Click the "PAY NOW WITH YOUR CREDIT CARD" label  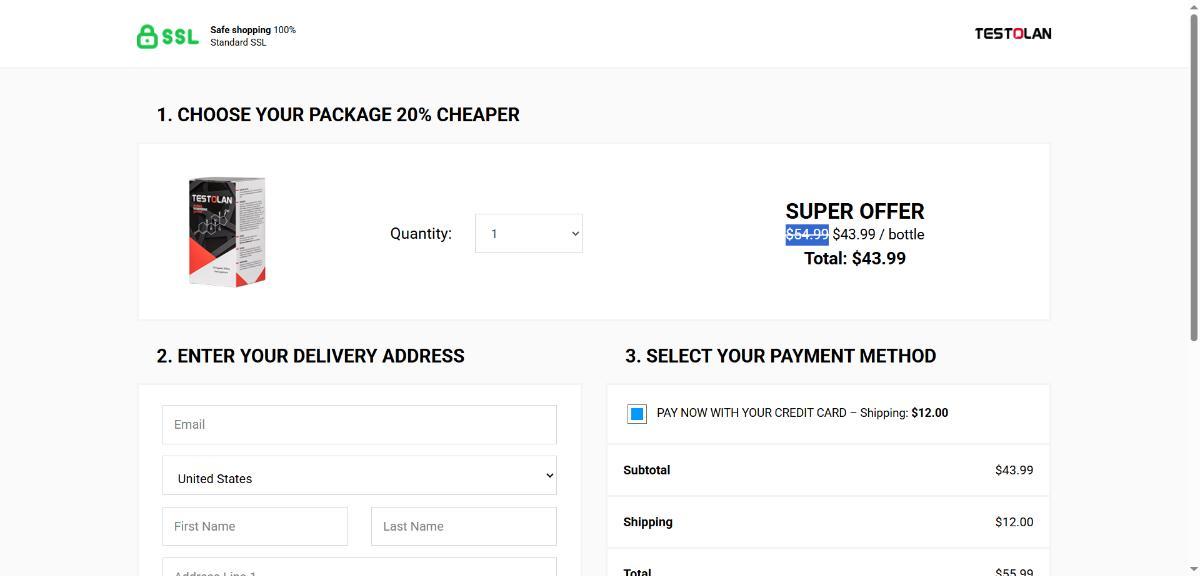click(751, 413)
